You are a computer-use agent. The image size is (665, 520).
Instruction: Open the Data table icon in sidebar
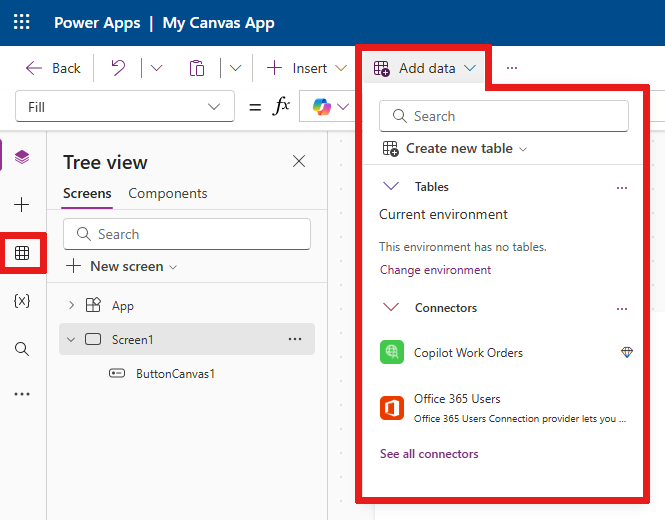pos(22,253)
